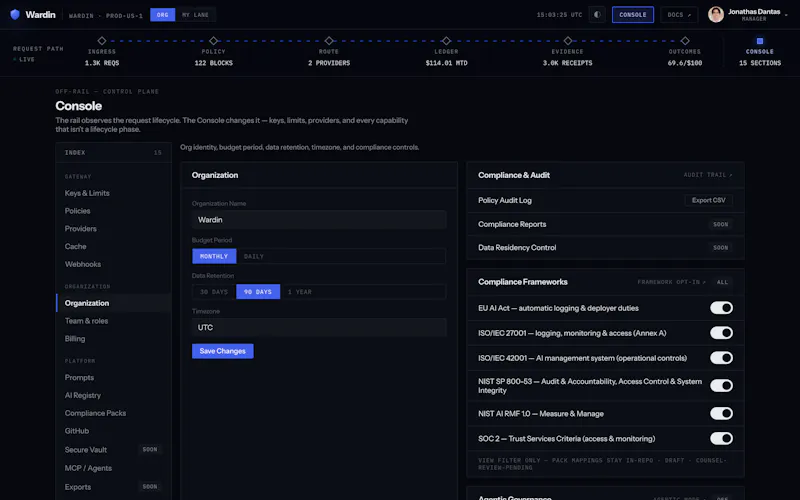Click the Save Changes button
The image size is (800, 500).
point(222,351)
